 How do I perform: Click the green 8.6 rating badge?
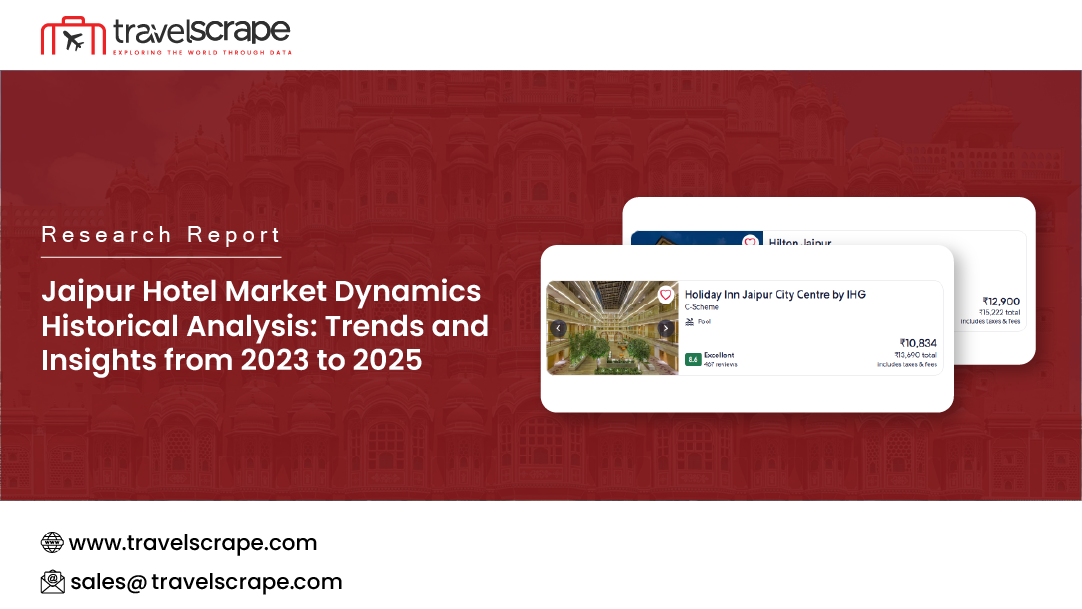tap(692, 359)
